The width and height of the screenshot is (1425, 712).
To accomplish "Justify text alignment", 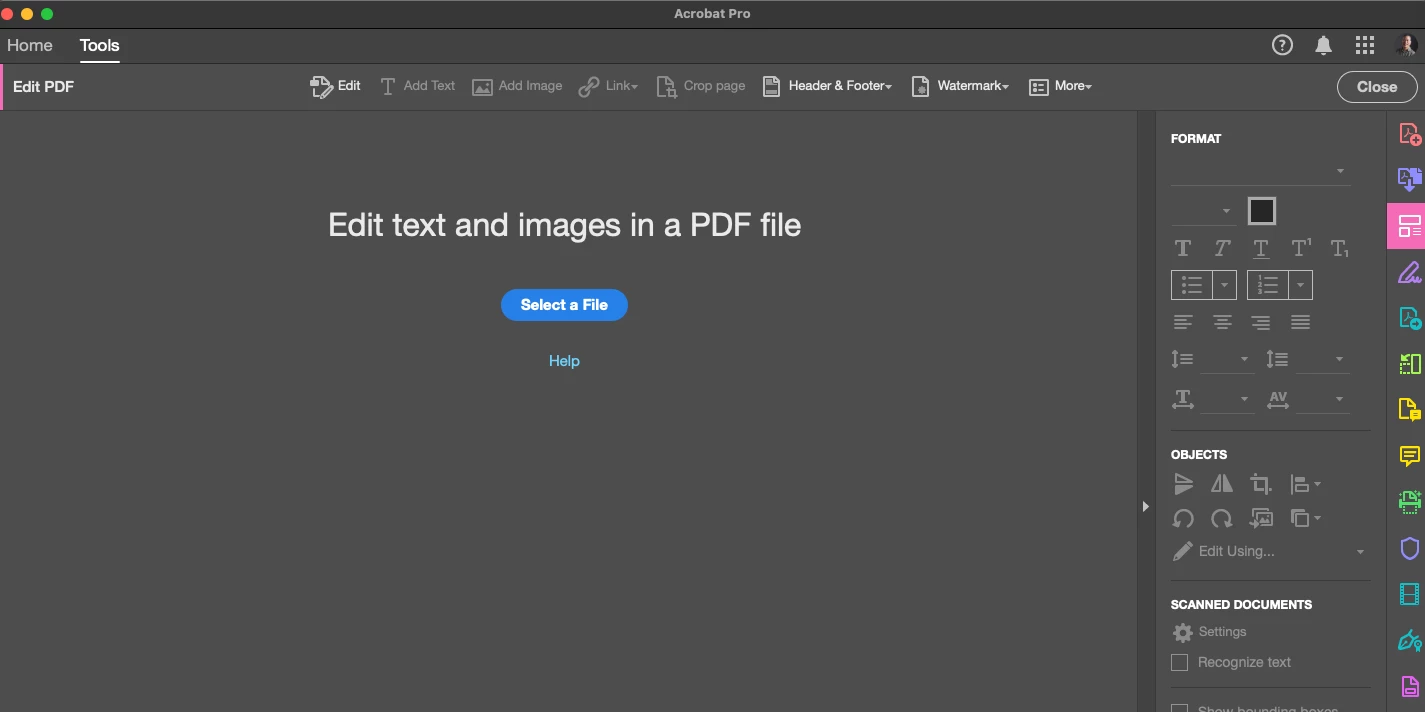I will pyautogui.click(x=1300, y=322).
